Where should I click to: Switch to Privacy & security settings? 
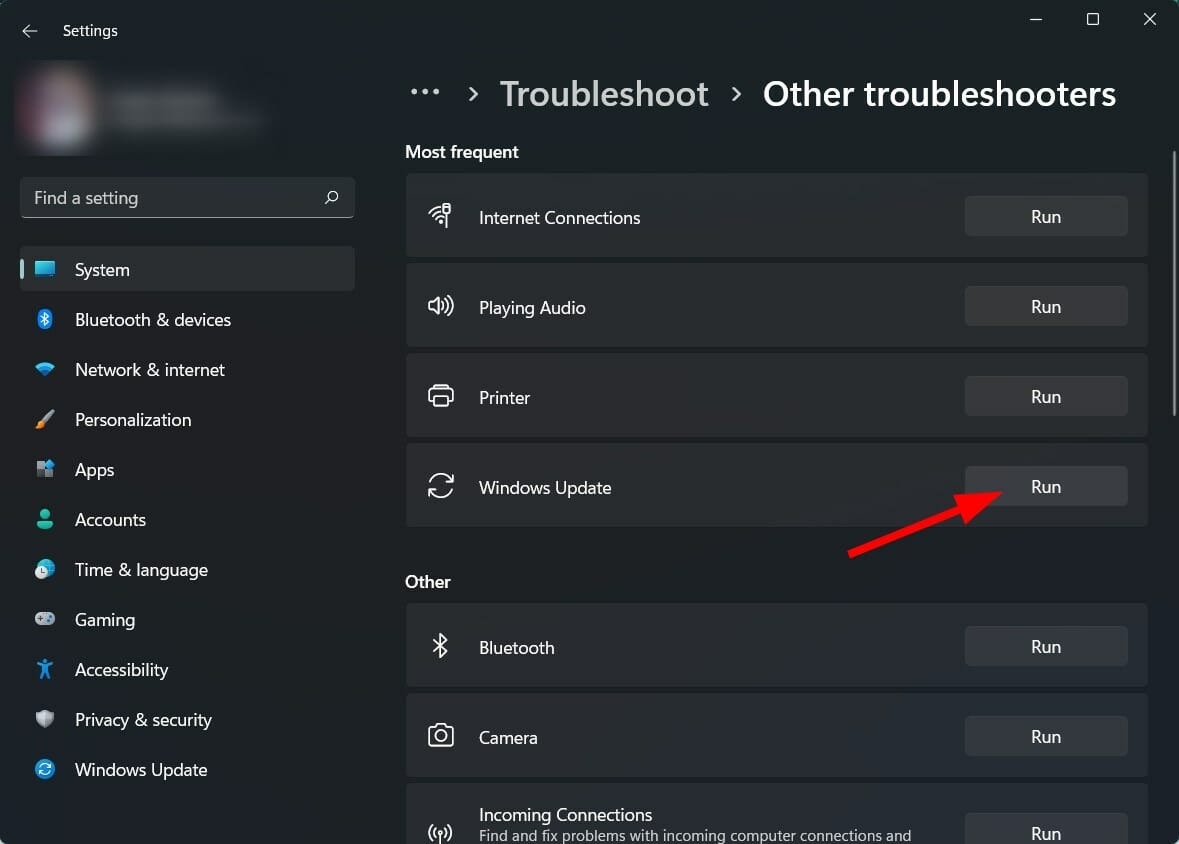click(x=143, y=719)
